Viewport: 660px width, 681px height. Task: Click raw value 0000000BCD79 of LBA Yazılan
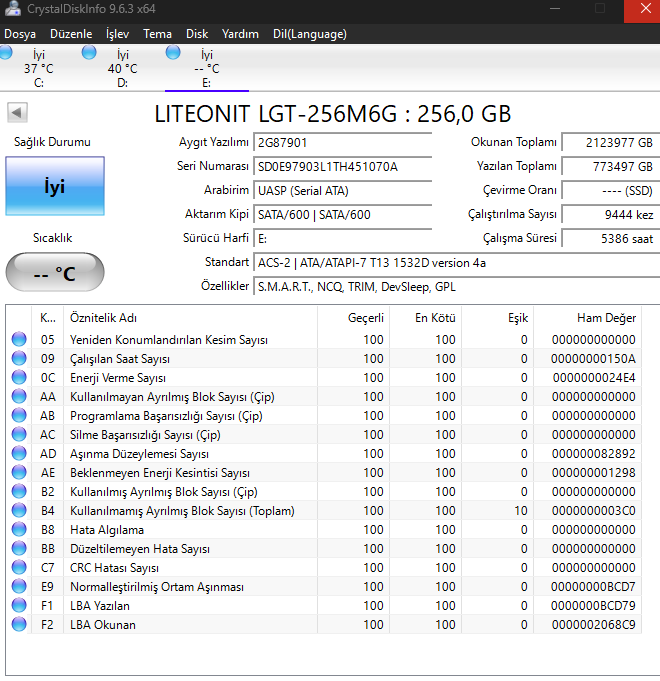[x=593, y=605]
